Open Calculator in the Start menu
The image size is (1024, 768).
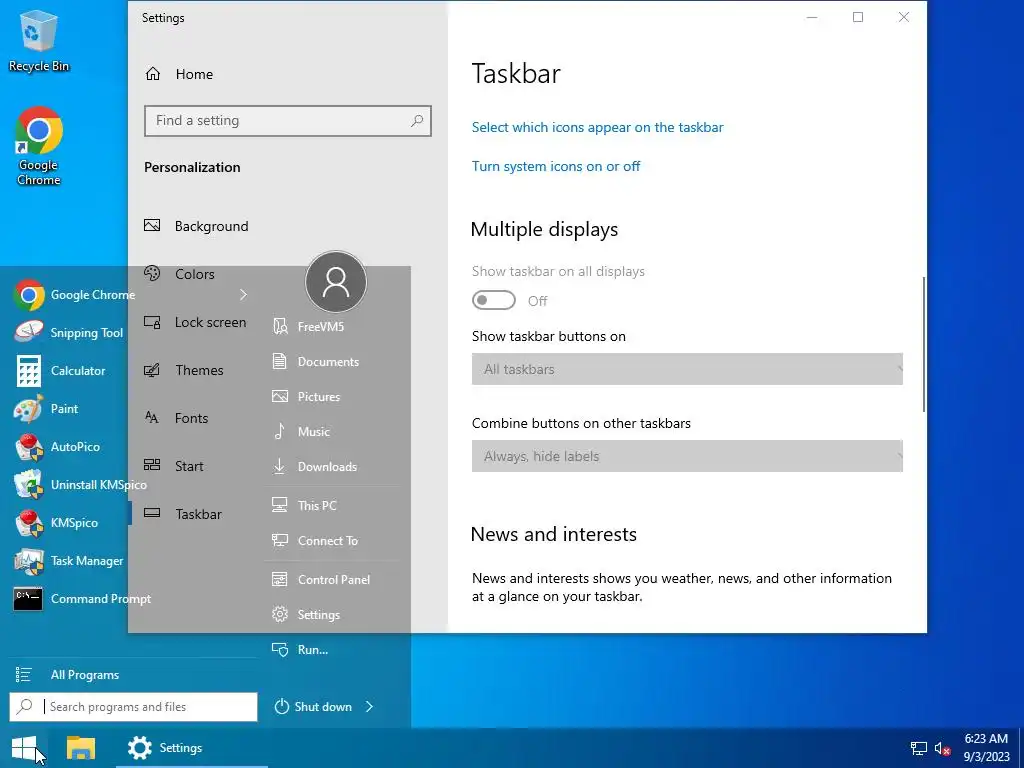click(x=59, y=370)
